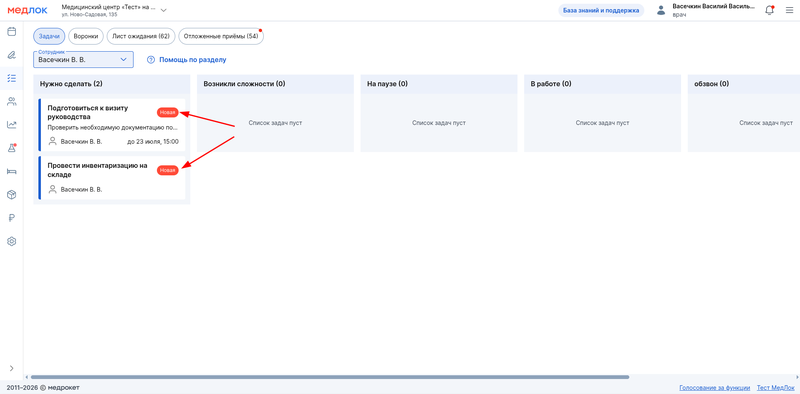Screen dimensions: 800x394
Task: Click the horizontal scrollbar thumb
Action: 330,377
